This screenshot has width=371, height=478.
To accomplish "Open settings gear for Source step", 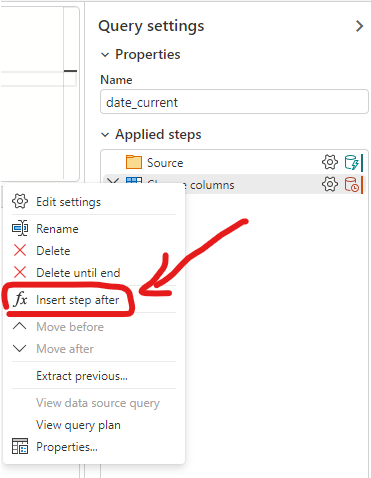I will [330, 162].
